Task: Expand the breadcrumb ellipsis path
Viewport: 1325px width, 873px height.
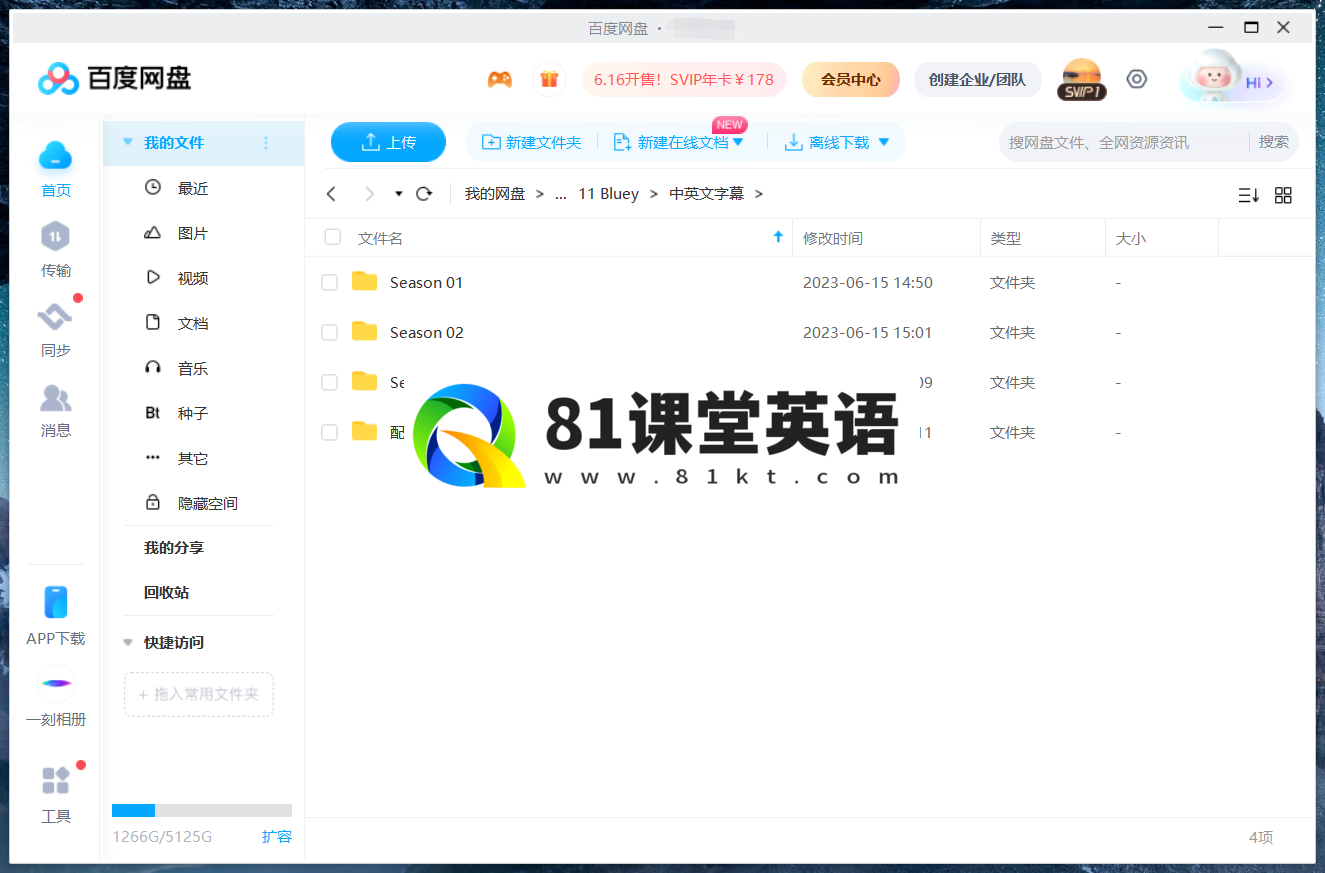Action: click(561, 194)
